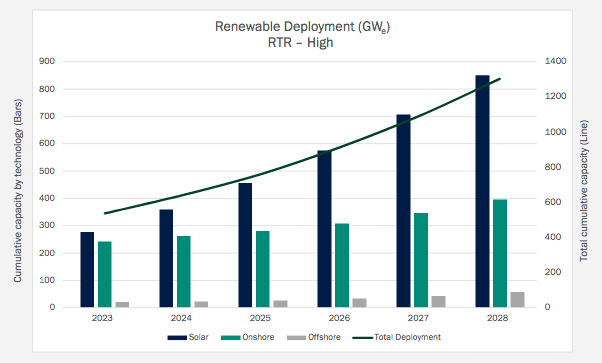Select the Total Deployment legend label
Image resolution: width=602 pixels, height=363 pixels.
pos(407,337)
